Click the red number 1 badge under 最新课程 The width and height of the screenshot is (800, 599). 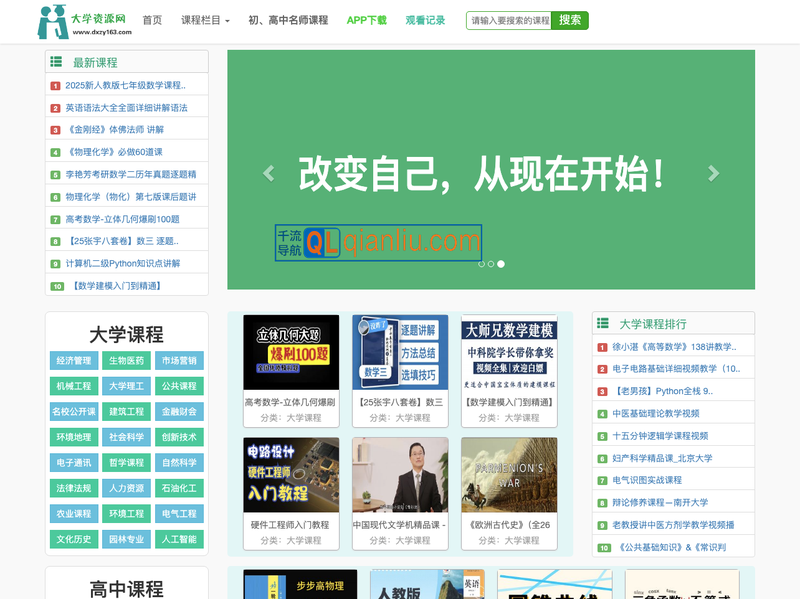[54, 86]
